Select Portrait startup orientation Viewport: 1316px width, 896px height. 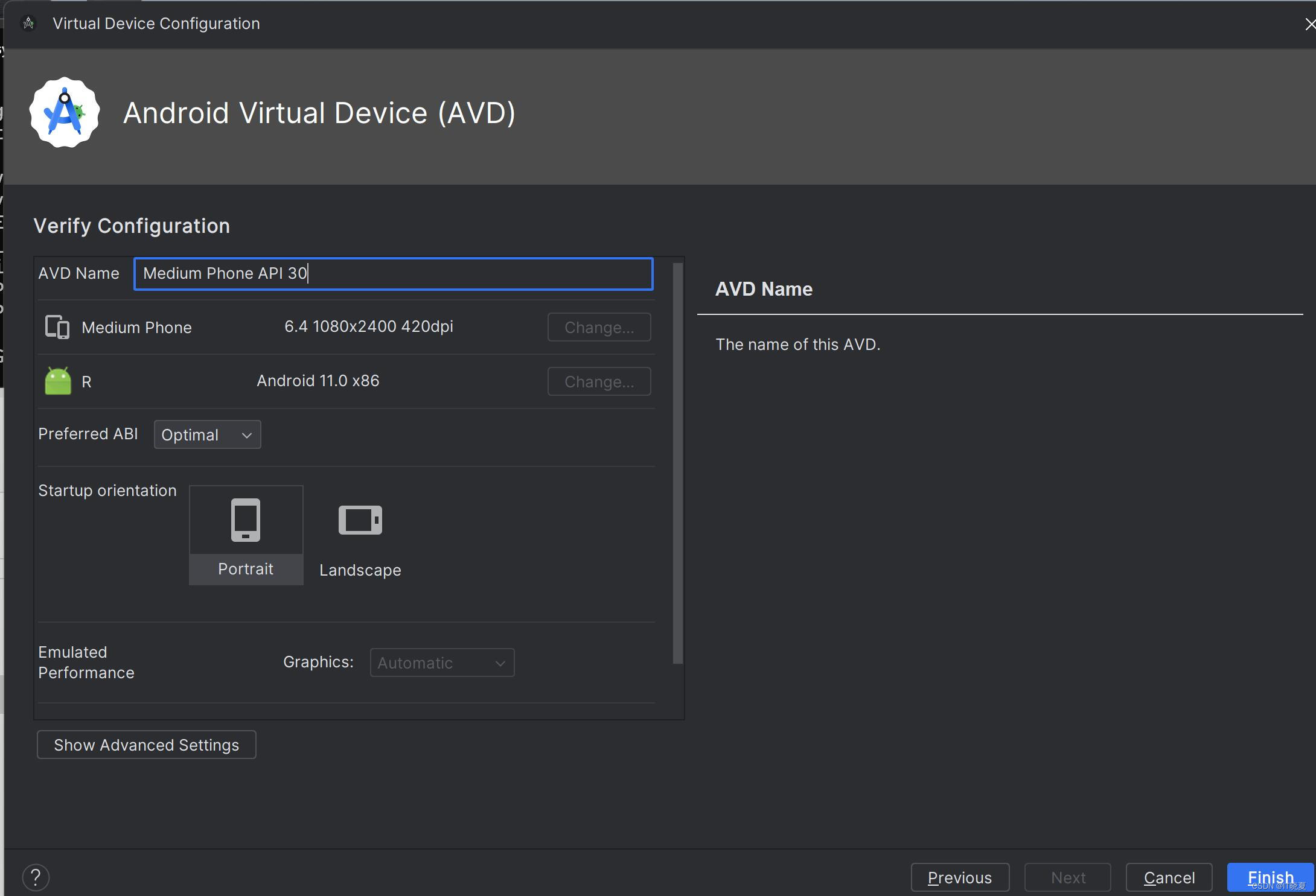pyautogui.click(x=246, y=568)
